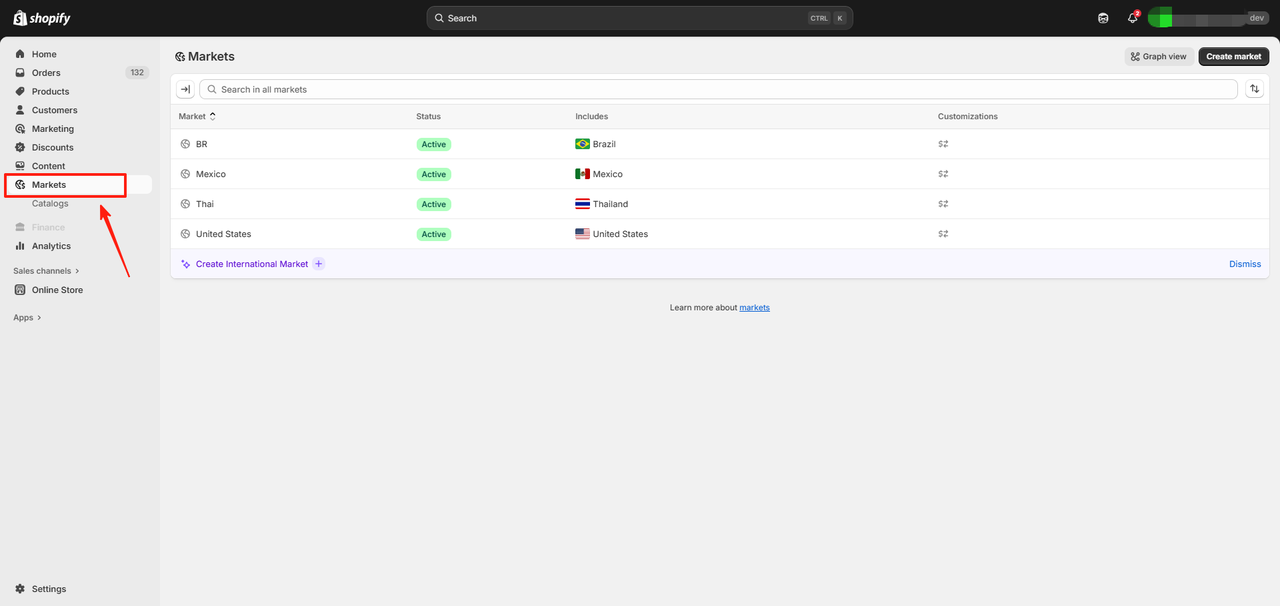1280x606 pixels.
Task: Click the sort markets icon button
Action: pos(1254,89)
